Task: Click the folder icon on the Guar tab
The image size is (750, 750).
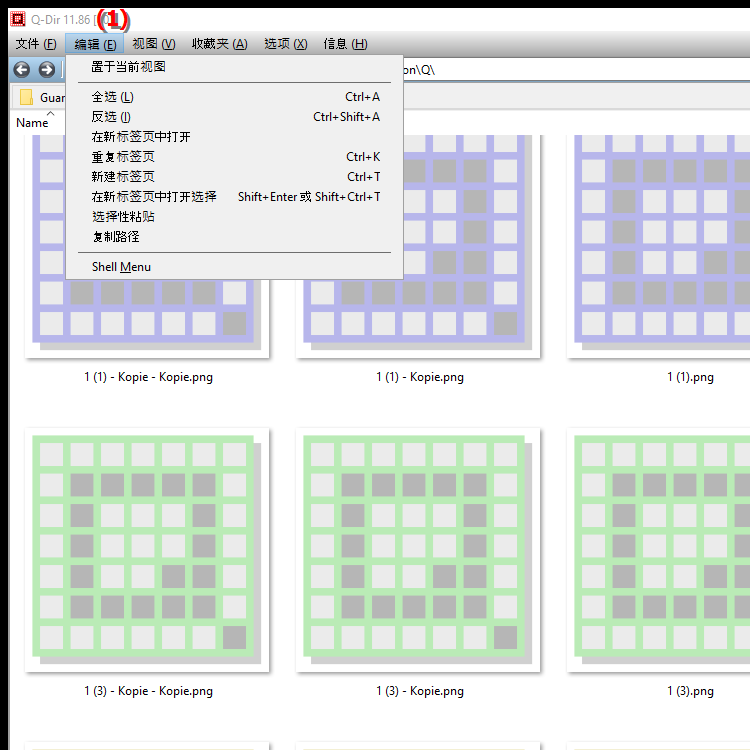Action: 26,97
